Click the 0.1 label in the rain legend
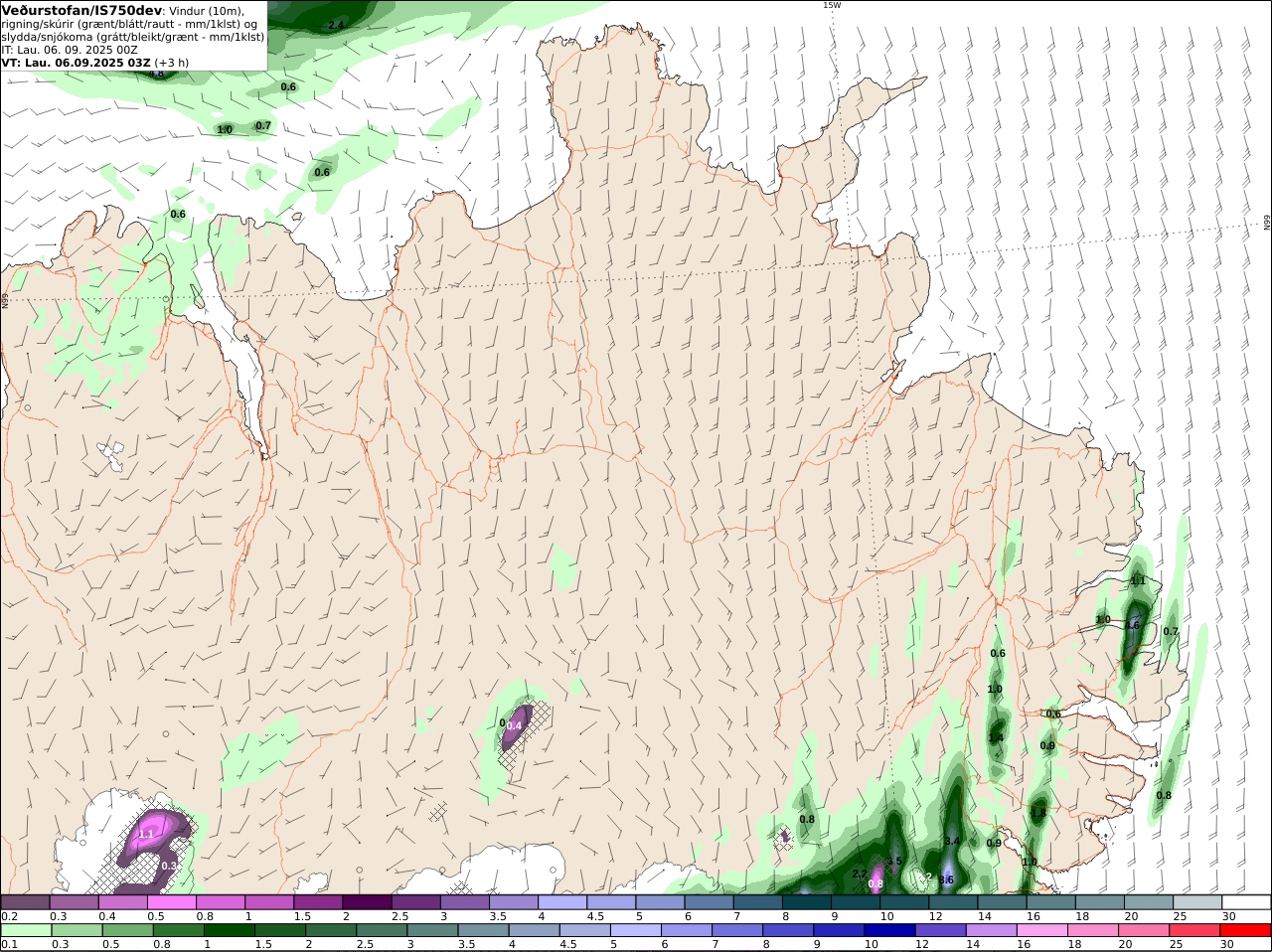 point(9,944)
